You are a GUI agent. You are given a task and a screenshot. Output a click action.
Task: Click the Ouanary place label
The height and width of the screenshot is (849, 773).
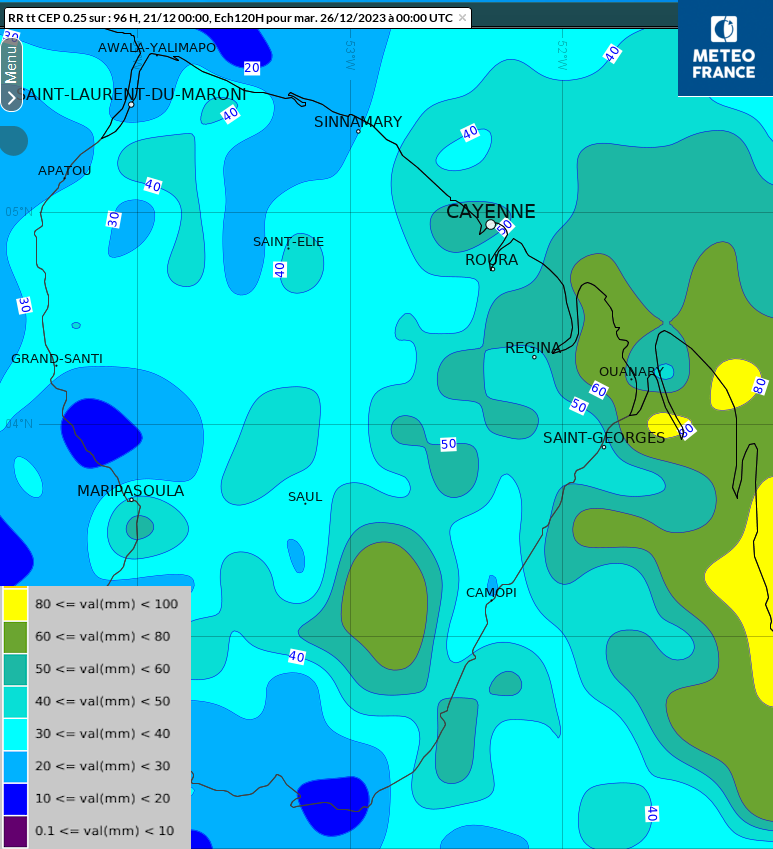click(631, 372)
